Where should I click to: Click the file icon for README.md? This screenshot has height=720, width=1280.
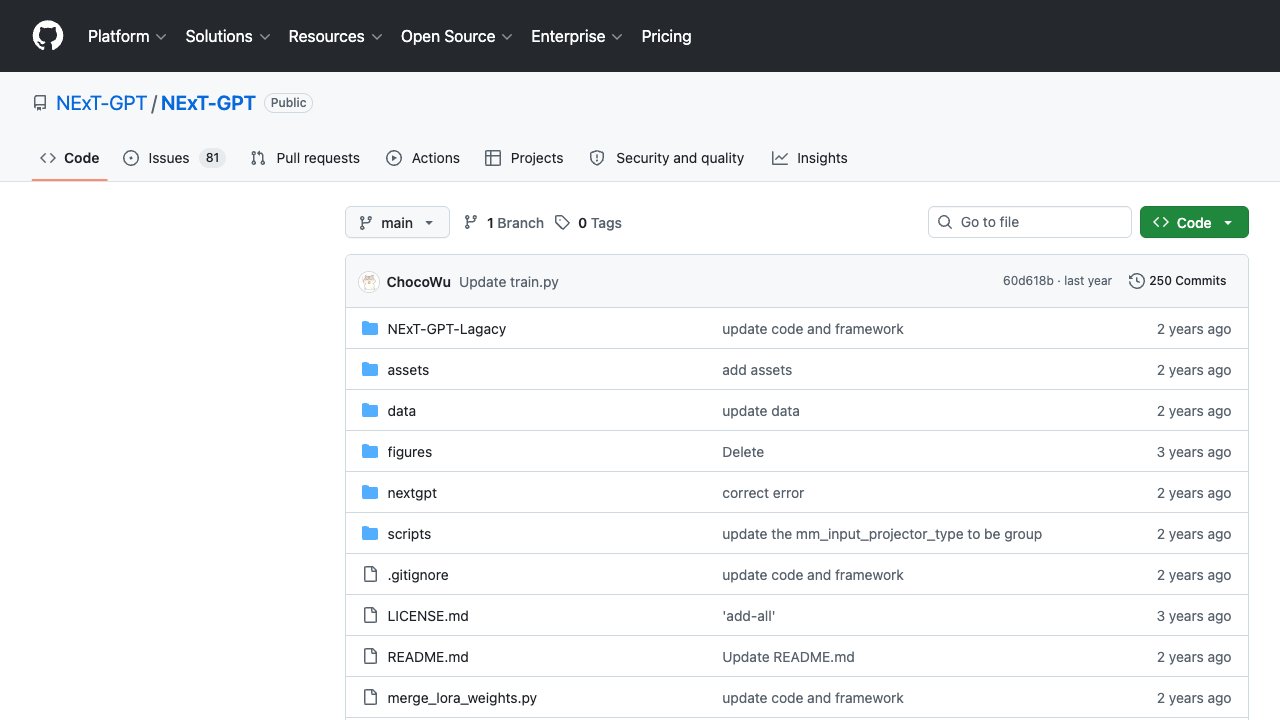(370, 657)
